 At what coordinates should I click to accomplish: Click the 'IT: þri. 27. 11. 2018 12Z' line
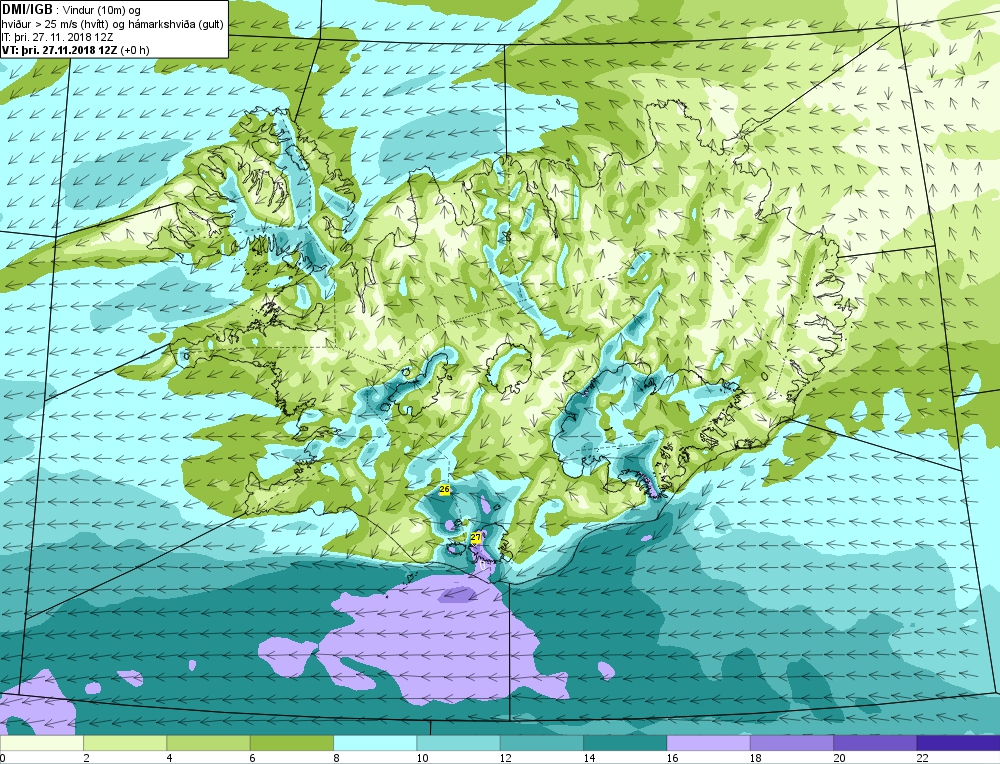tap(57, 37)
